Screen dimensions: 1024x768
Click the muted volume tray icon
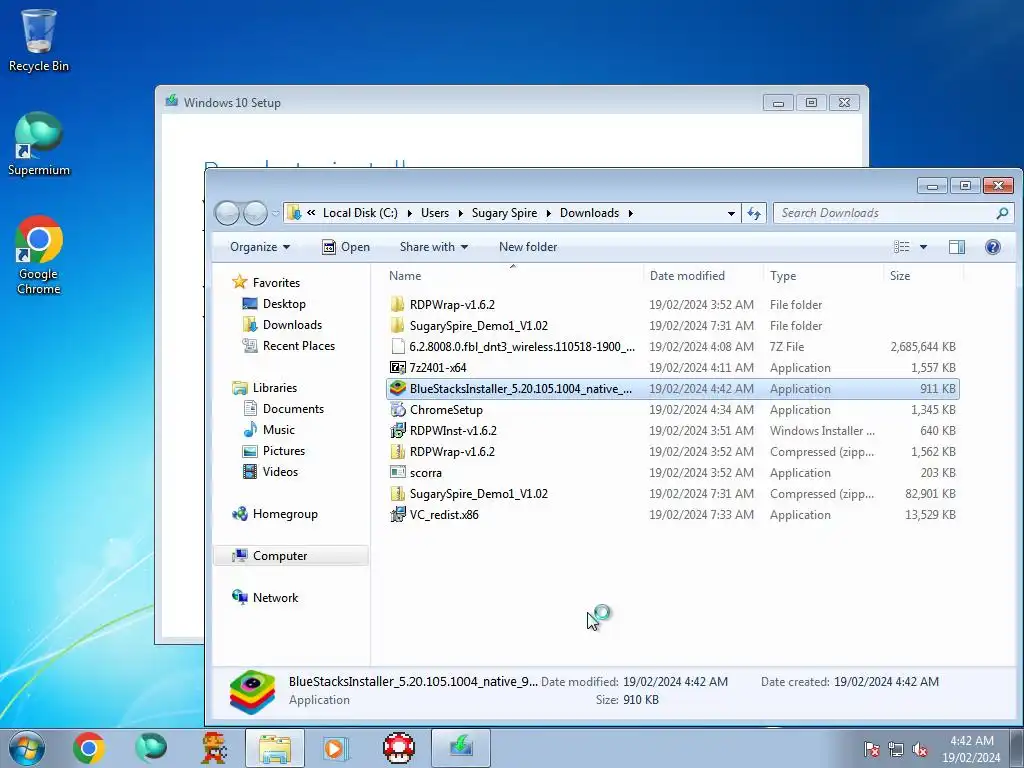pyautogui.click(x=920, y=750)
